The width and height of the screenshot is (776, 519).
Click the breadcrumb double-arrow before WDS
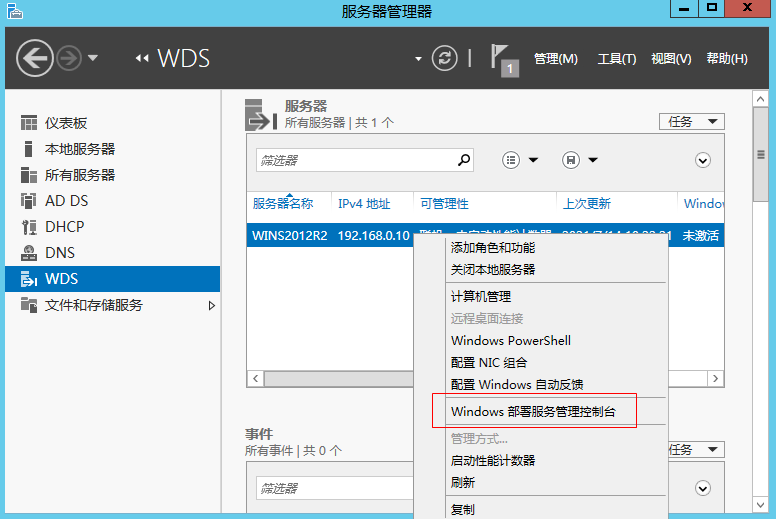[142, 58]
